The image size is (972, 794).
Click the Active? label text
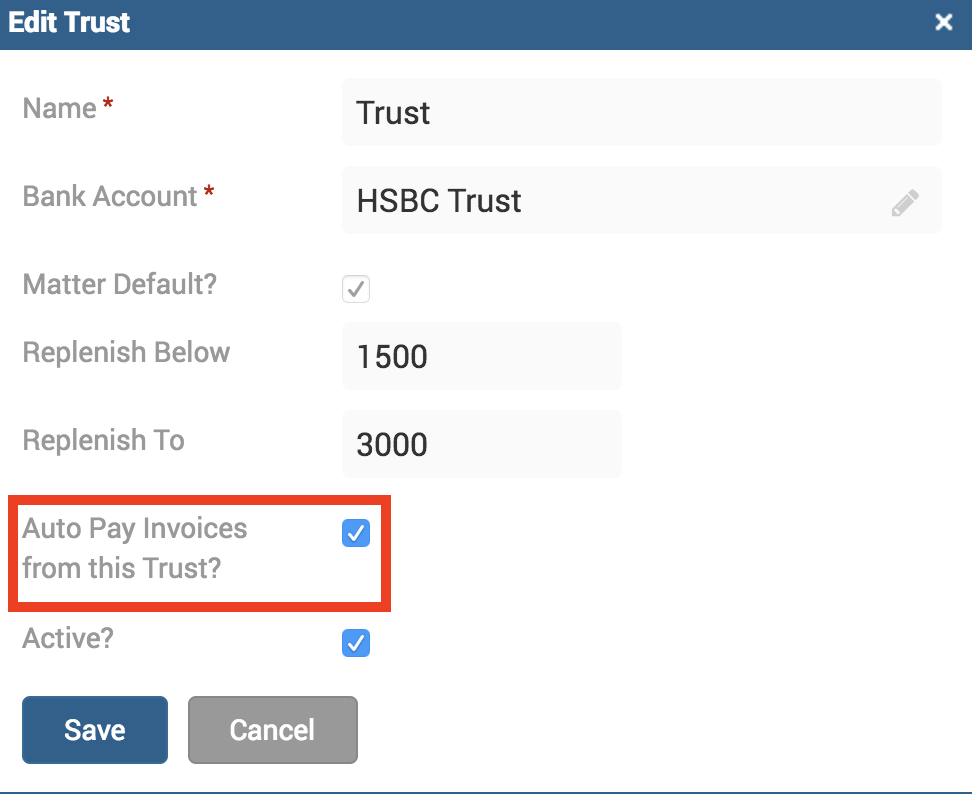(68, 638)
